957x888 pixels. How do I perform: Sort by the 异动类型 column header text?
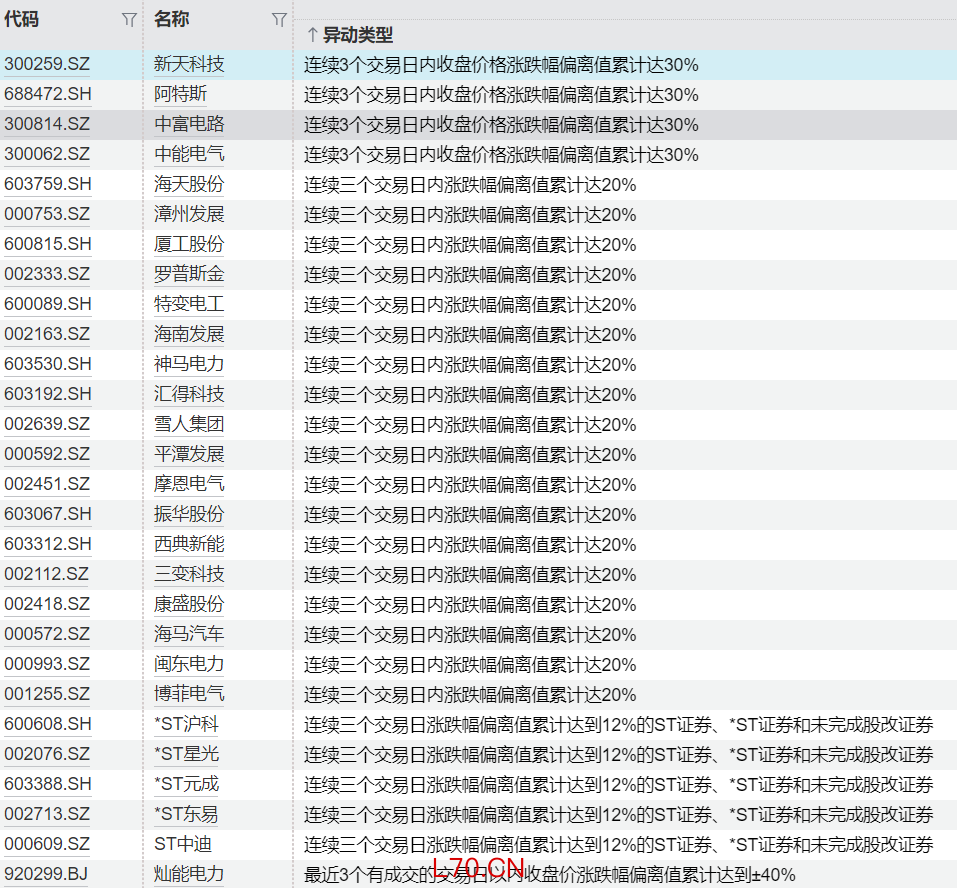(x=357, y=35)
